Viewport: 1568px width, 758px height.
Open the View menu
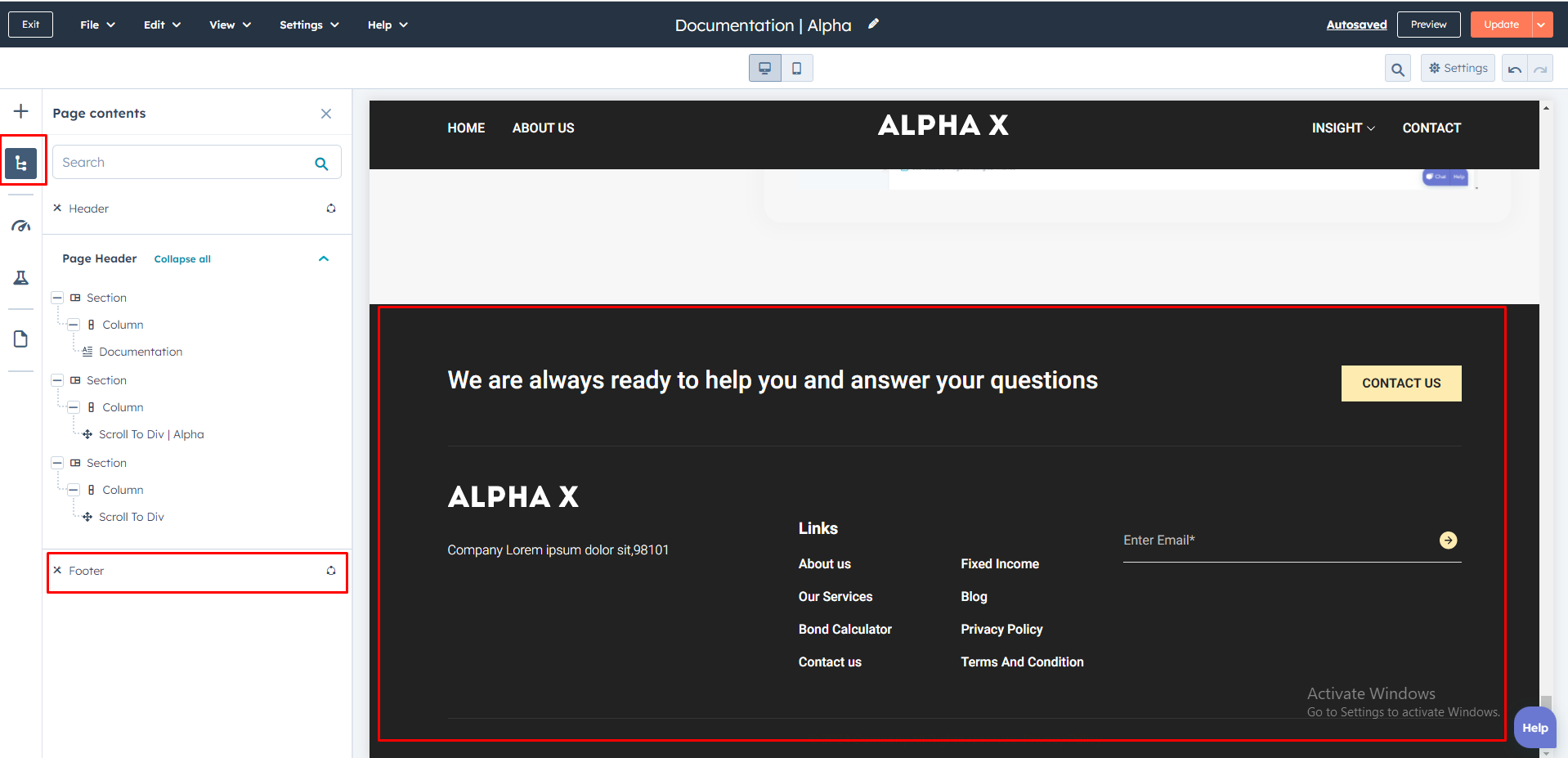pos(230,25)
